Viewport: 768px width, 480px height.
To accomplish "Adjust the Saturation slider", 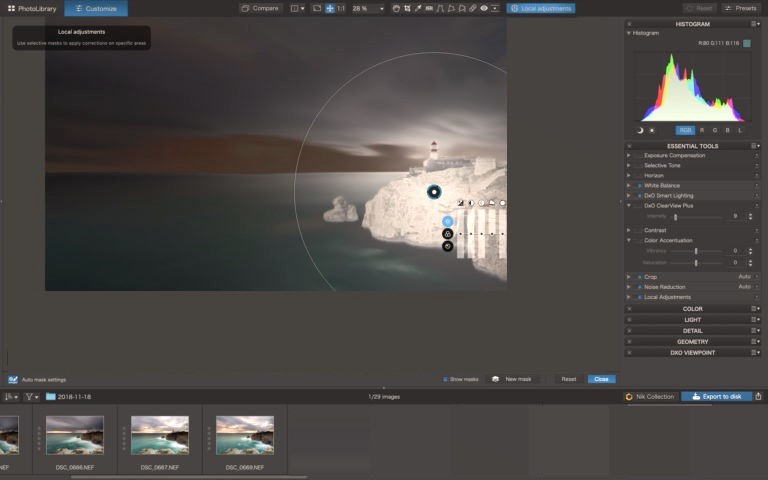I will (x=696, y=263).
